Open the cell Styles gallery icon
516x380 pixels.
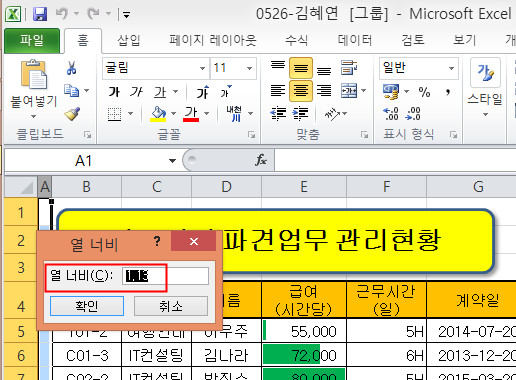(485, 73)
